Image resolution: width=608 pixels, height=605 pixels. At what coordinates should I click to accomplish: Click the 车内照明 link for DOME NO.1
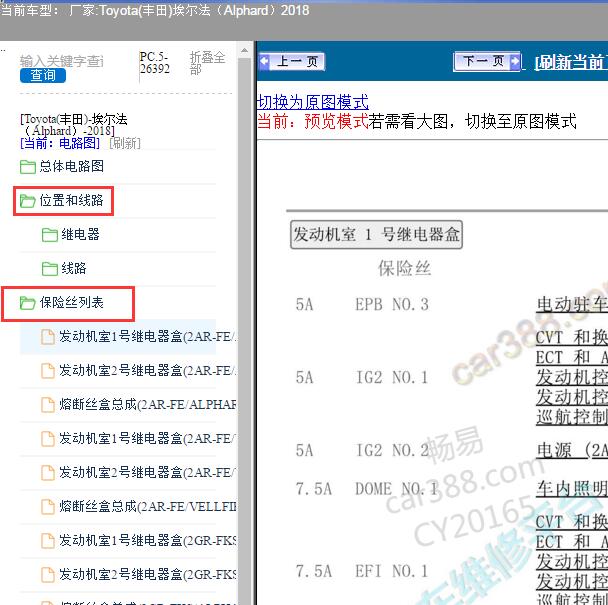[x=572, y=489]
